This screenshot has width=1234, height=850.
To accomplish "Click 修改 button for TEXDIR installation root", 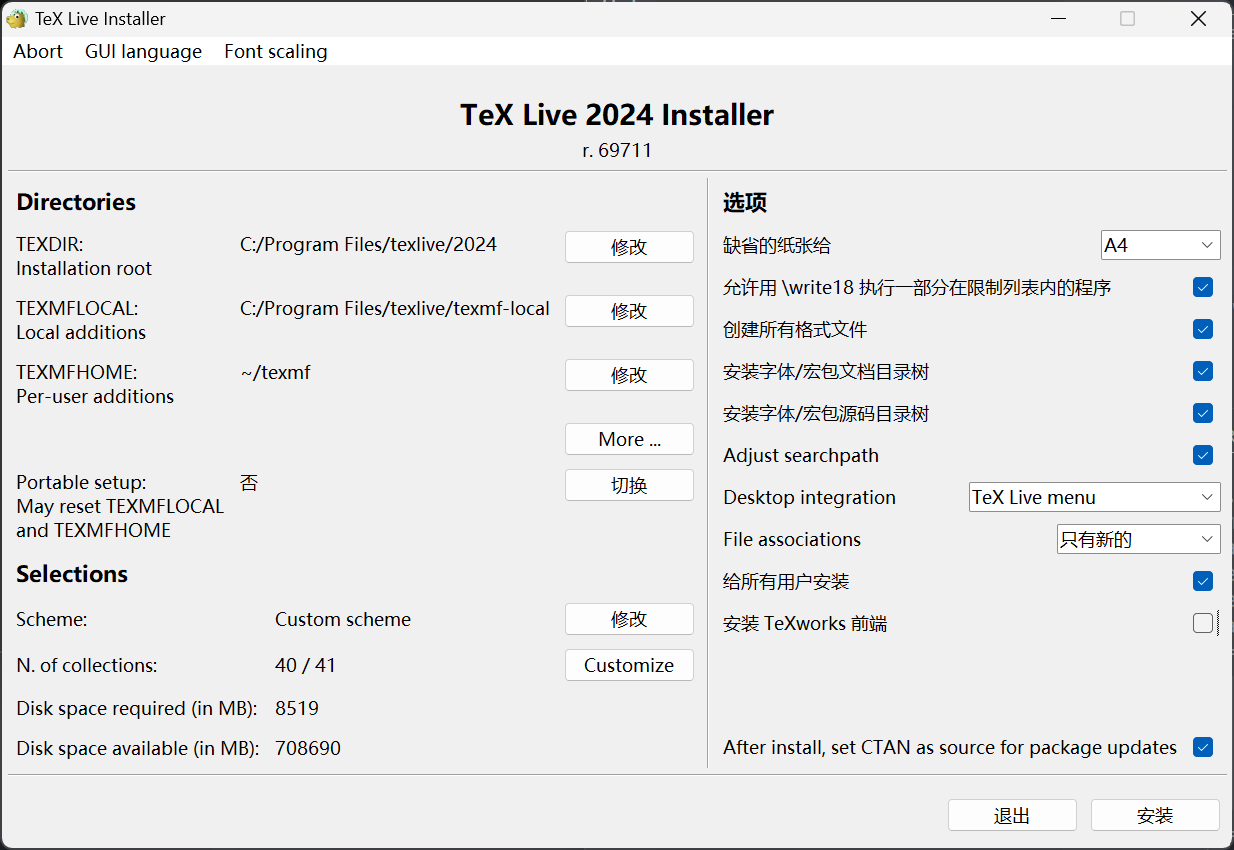I will tap(629, 247).
